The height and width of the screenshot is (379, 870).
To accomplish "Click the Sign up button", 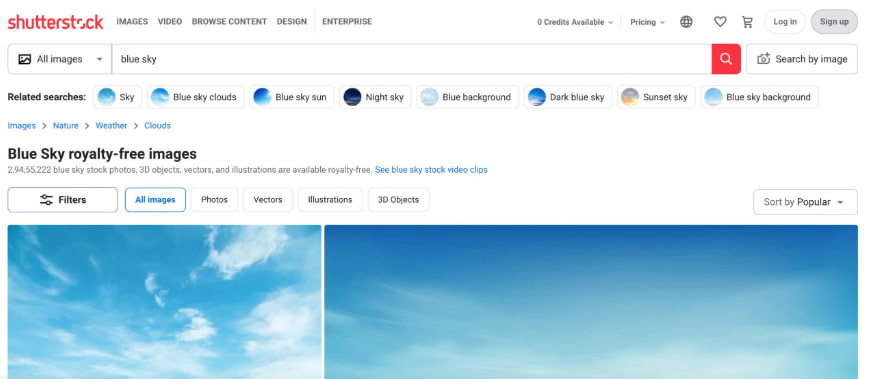I will click(x=834, y=22).
